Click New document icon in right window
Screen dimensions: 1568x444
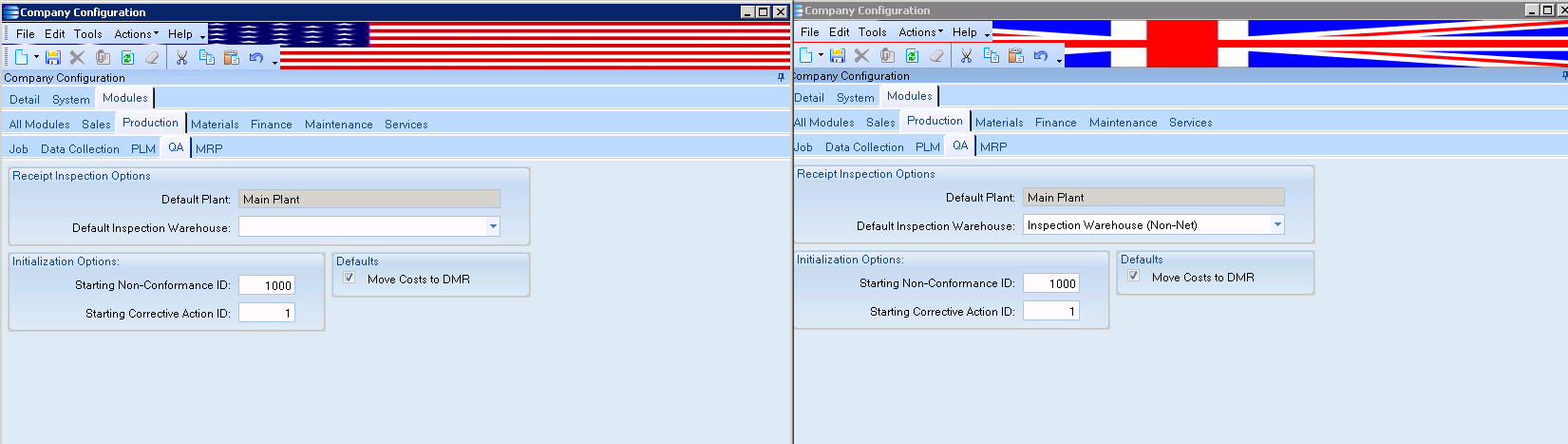tap(805, 55)
